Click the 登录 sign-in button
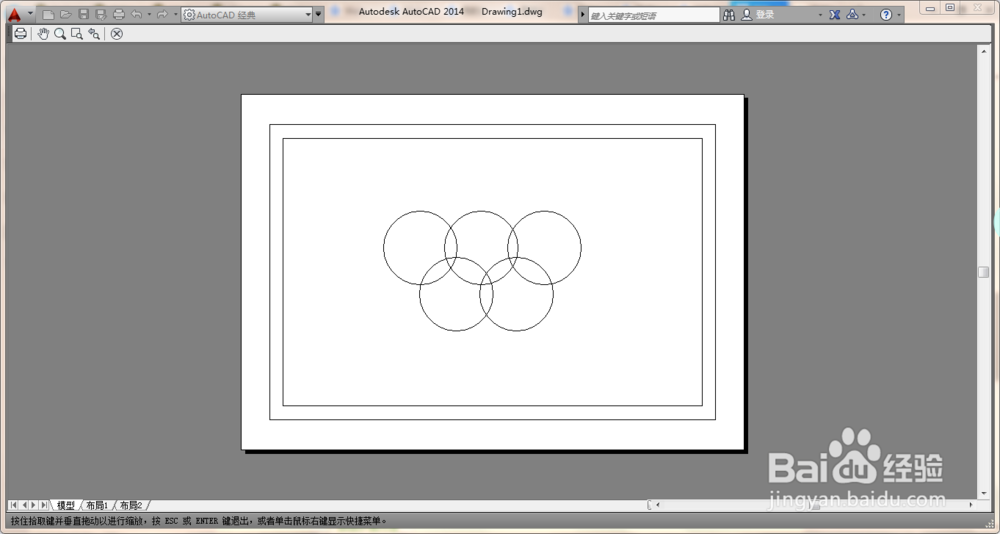Screen dimensions: 1000x534 pyautogui.click(x=758, y=15)
